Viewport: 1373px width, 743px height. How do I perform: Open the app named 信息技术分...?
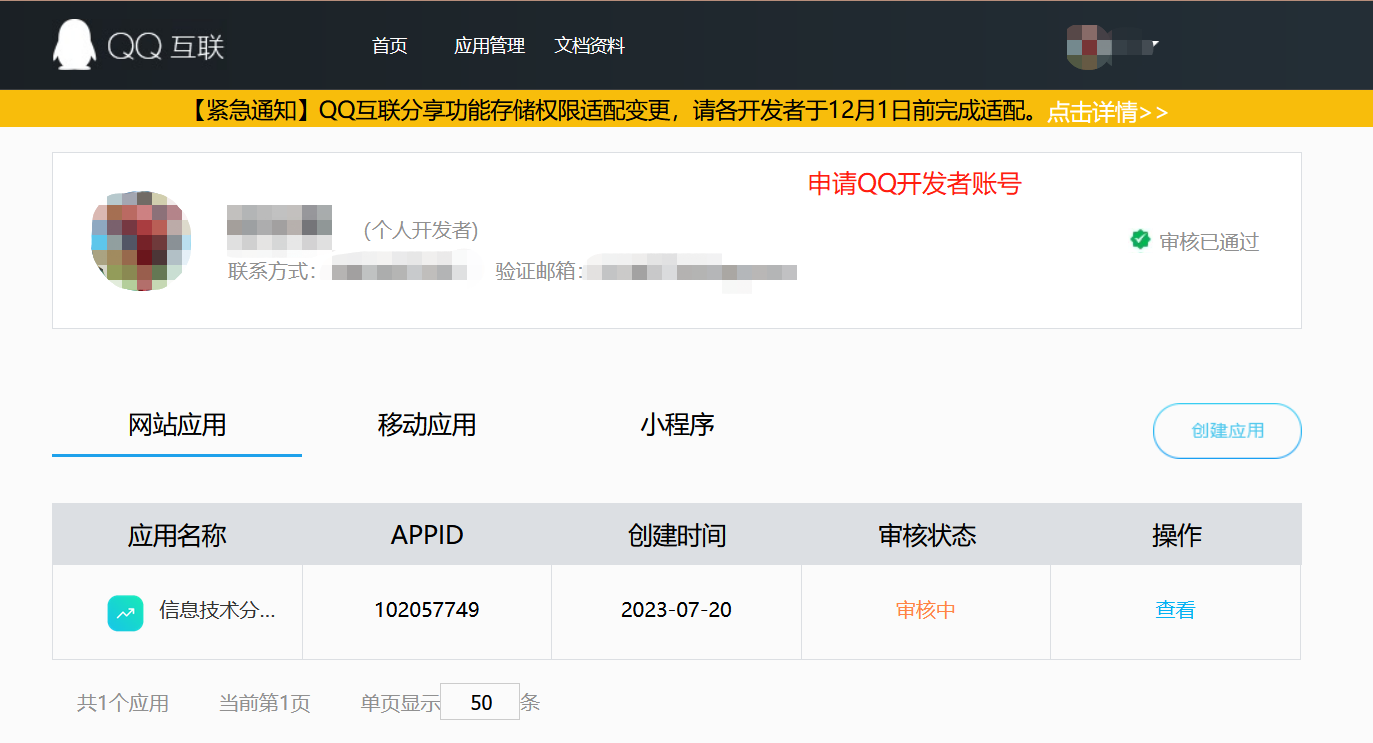tap(216, 611)
